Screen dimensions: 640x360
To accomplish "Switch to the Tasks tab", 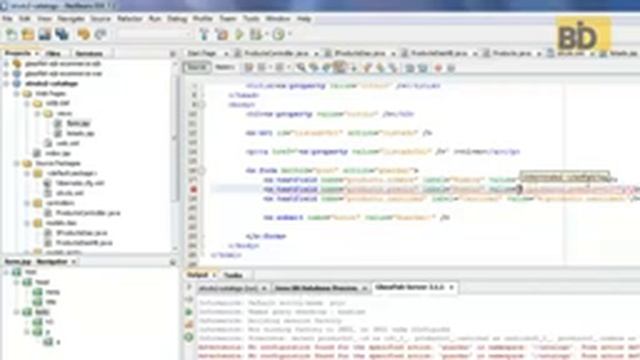I will [233, 276].
